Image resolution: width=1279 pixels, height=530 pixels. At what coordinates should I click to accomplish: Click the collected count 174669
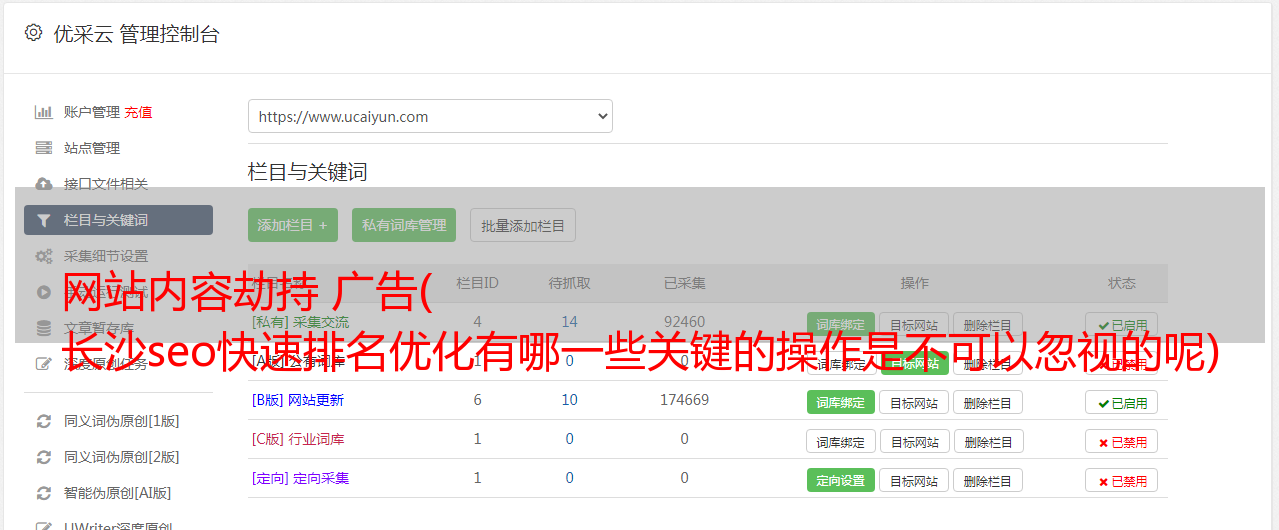pyautogui.click(x=684, y=400)
